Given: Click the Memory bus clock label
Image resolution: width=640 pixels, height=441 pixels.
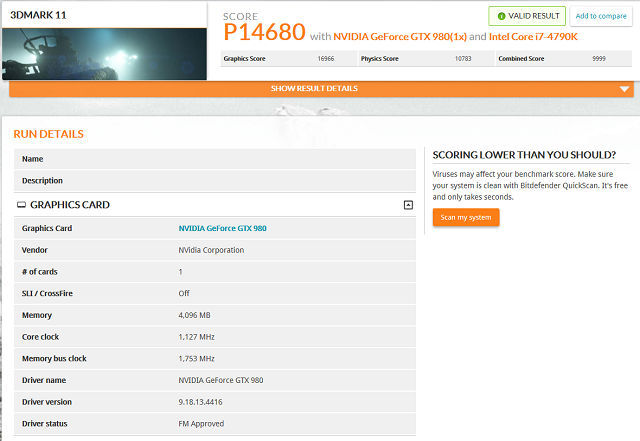Looking at the screenshot, I should (54, 359).
